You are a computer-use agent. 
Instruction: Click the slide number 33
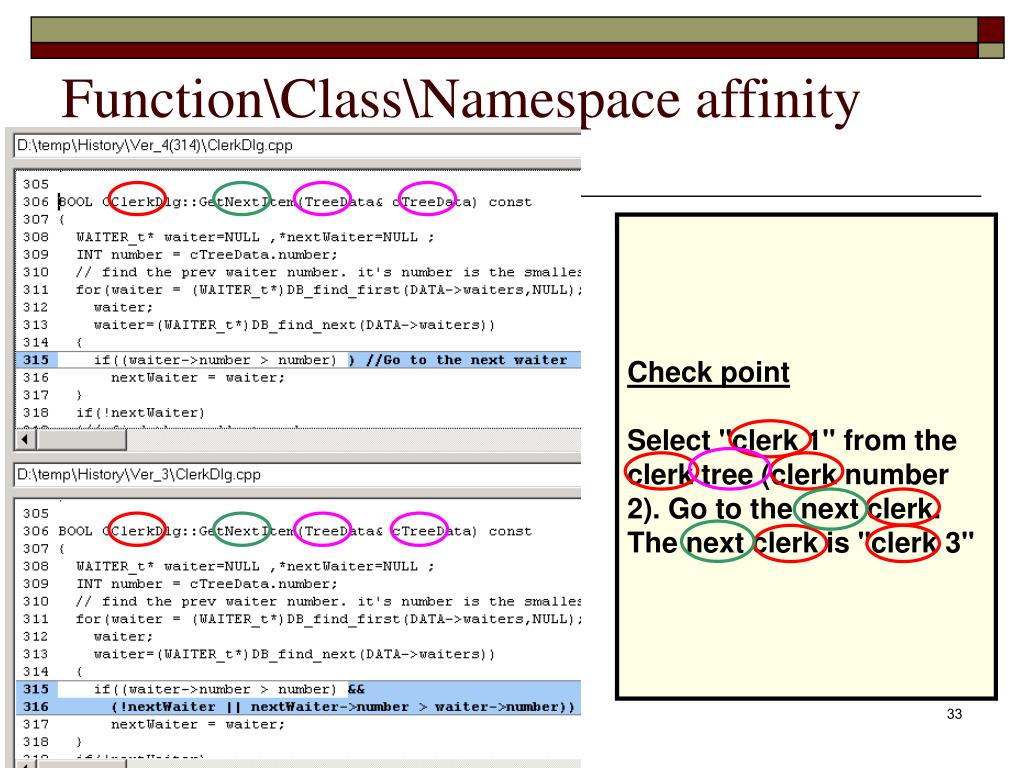(x=953, y=714)
